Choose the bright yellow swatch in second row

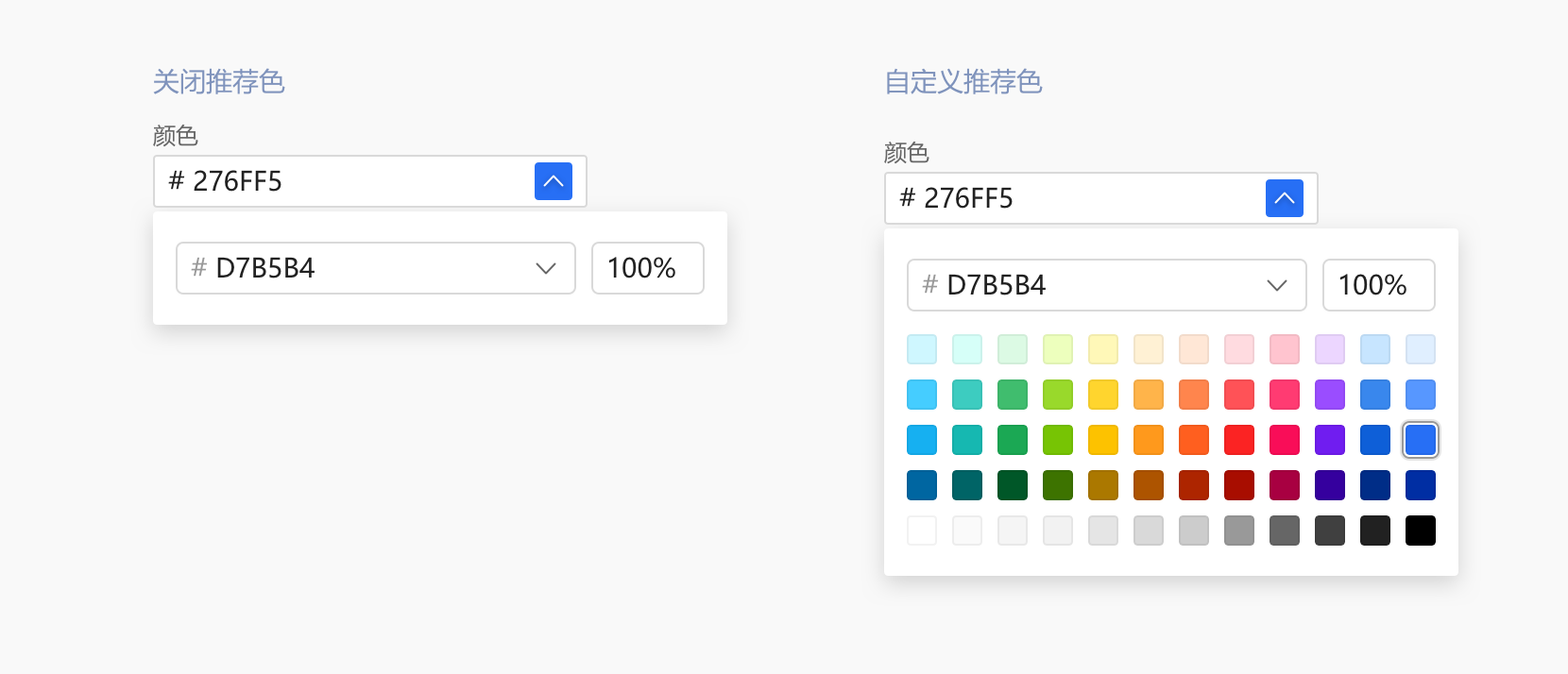1103,395
